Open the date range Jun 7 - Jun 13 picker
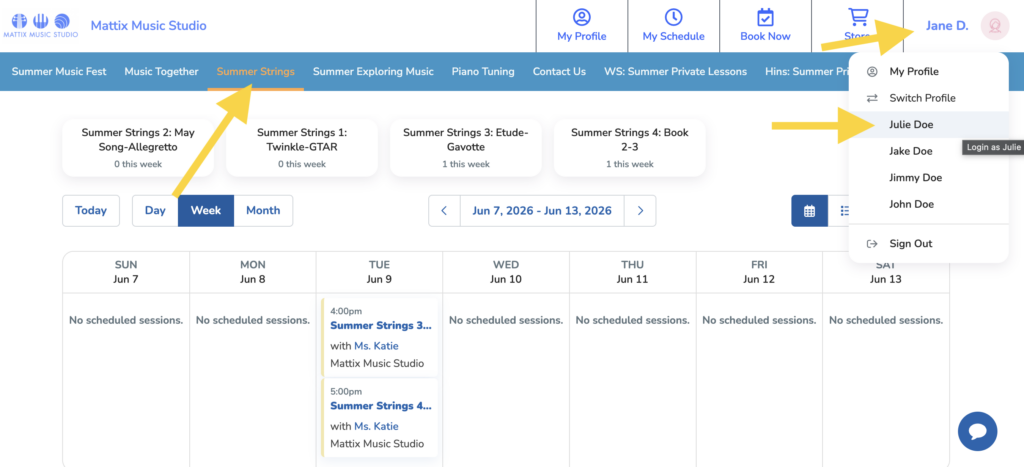 (542, 211)
